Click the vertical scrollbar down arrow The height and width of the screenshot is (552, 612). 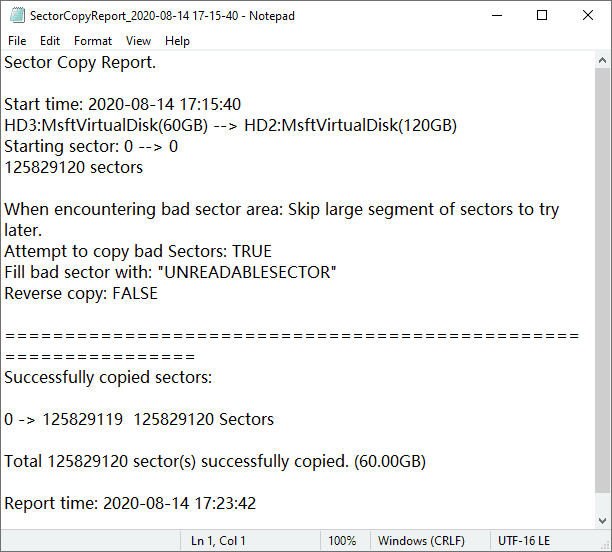click(x=602, y=519)
